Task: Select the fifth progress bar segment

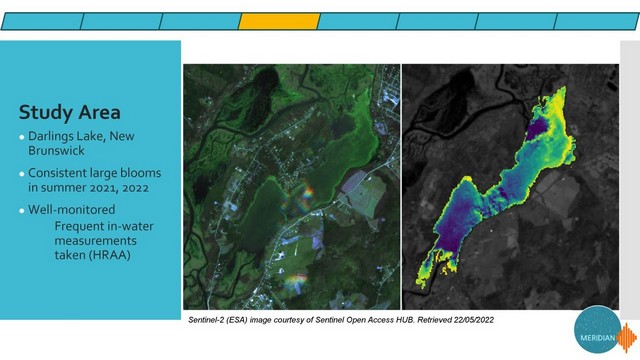Action: (x=358, y=21)
